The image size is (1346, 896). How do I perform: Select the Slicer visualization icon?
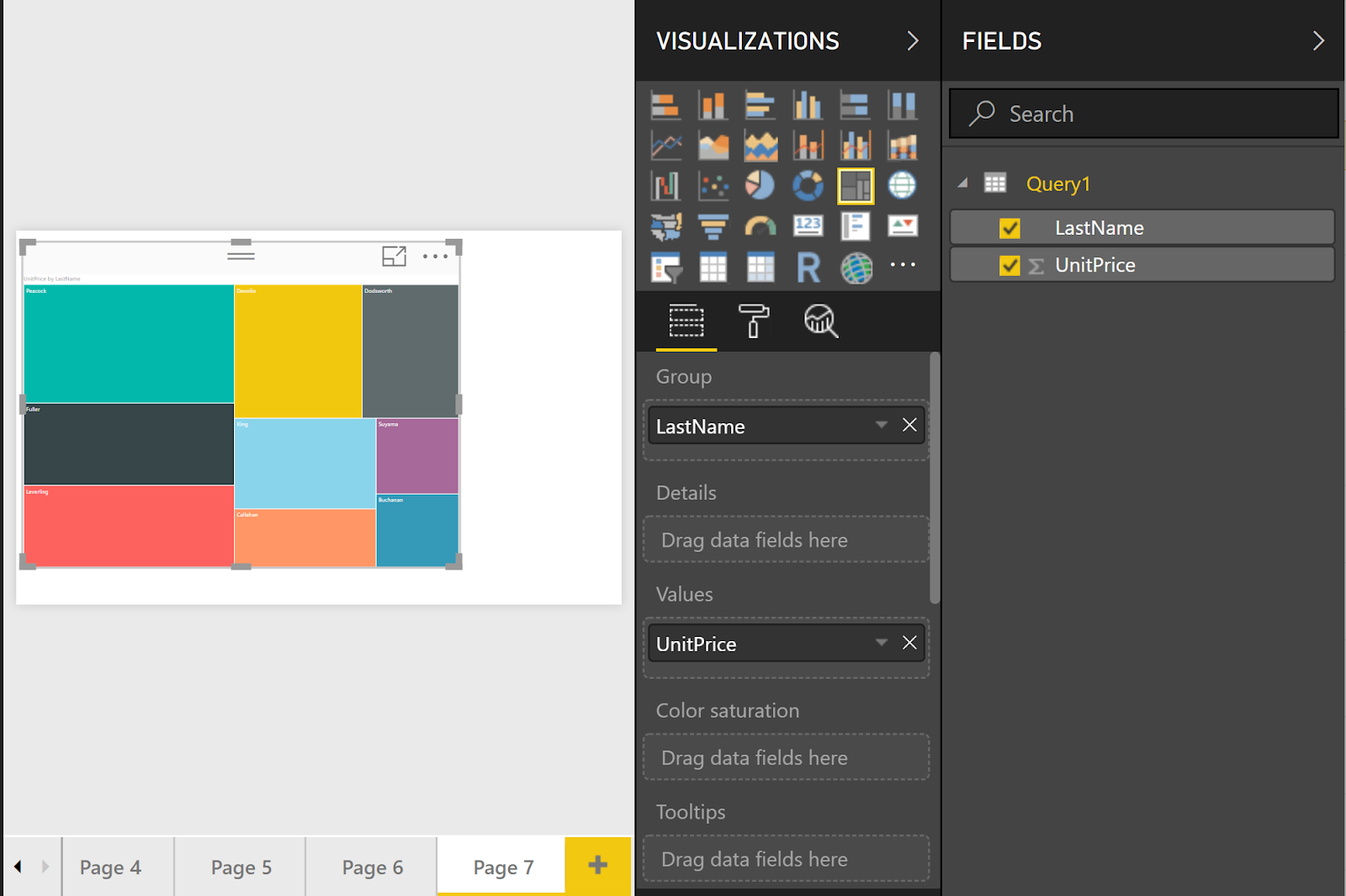[x=665, y=266]
